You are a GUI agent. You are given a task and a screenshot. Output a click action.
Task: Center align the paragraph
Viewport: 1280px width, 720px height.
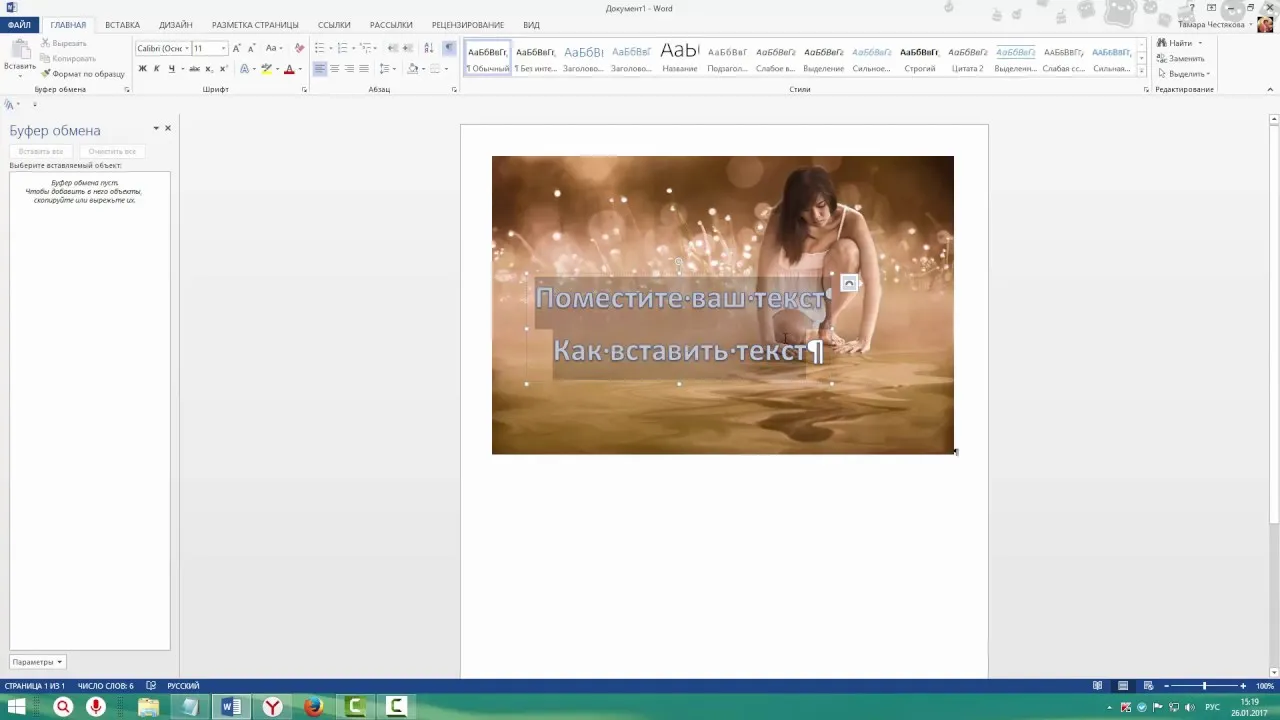click(x=334, y=69)
